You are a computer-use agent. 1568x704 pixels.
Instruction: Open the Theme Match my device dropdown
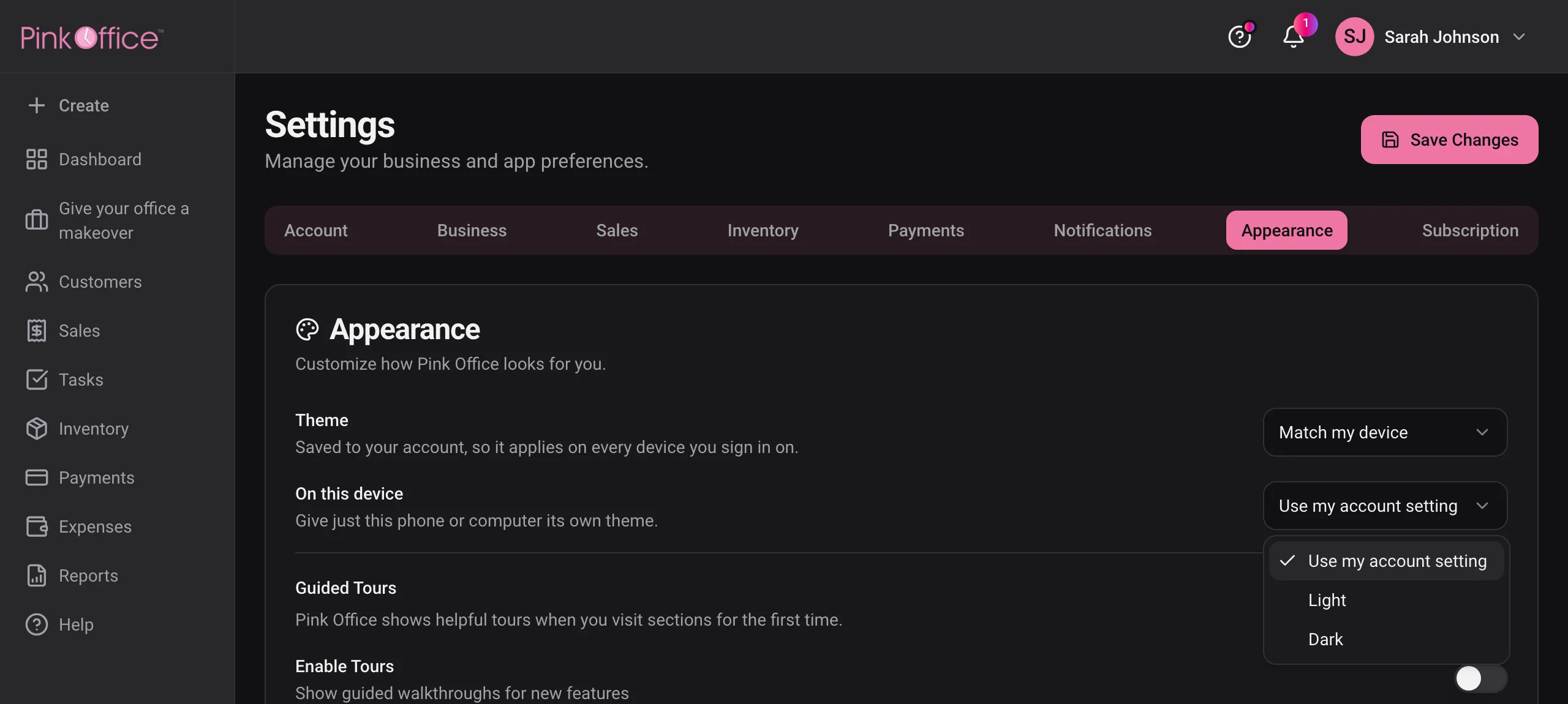click(x=1385, y=432)
